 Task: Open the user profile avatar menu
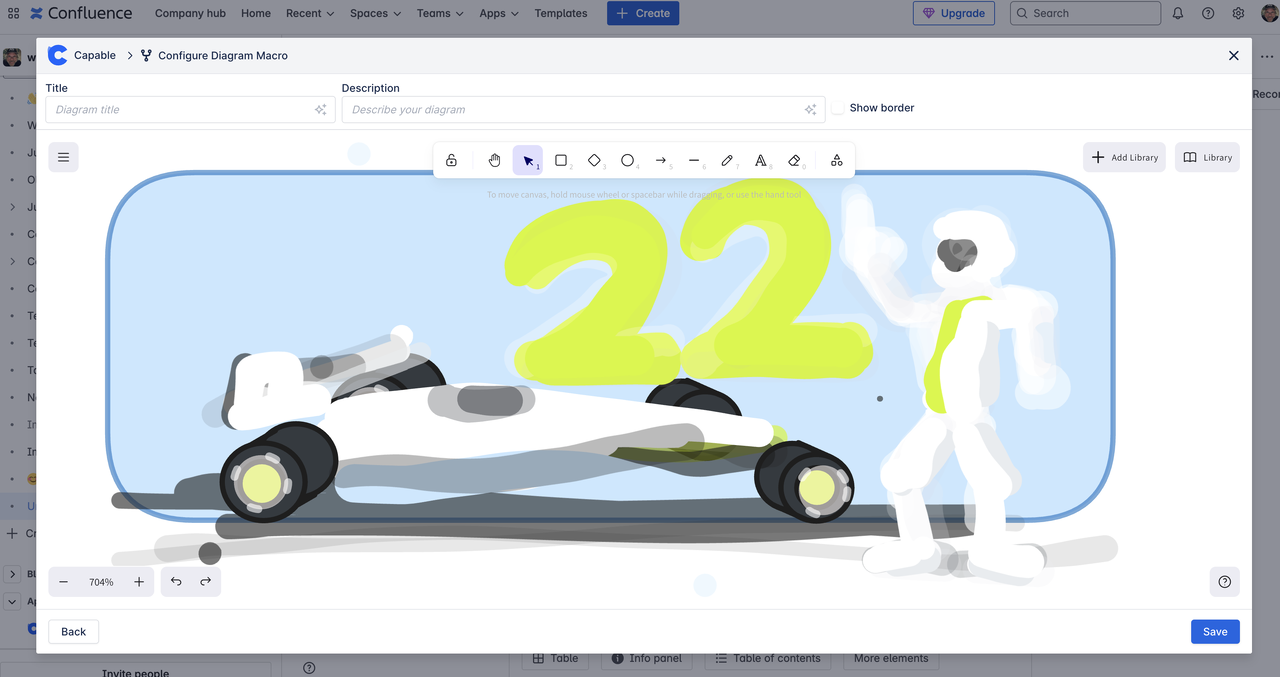1268,14
